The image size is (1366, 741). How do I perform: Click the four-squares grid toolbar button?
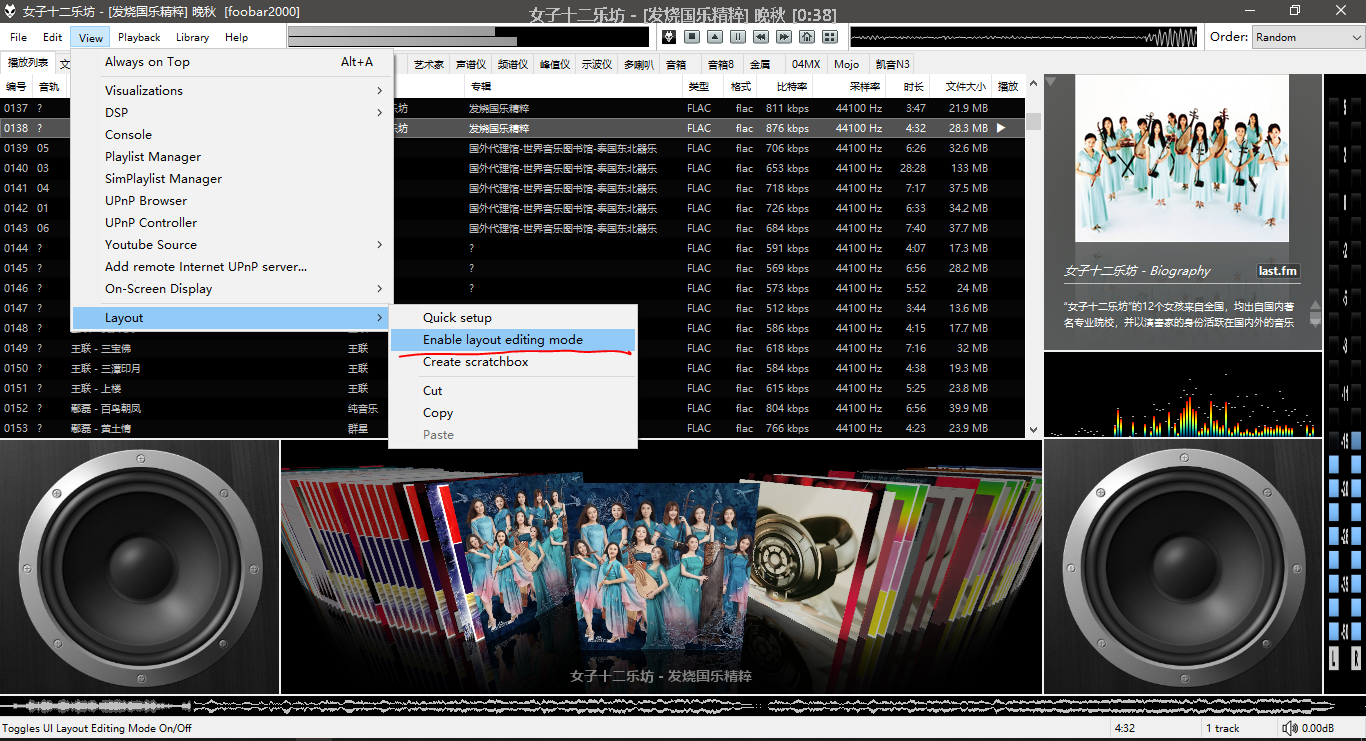click(830, 37)
